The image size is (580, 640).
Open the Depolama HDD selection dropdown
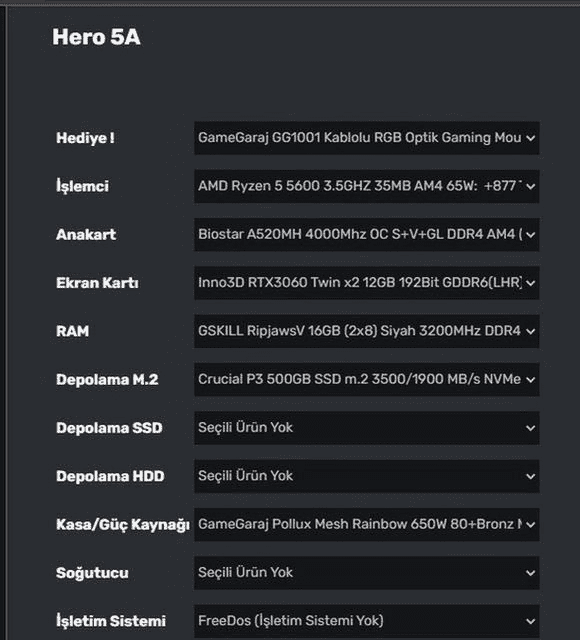click(x=367, y=476)
